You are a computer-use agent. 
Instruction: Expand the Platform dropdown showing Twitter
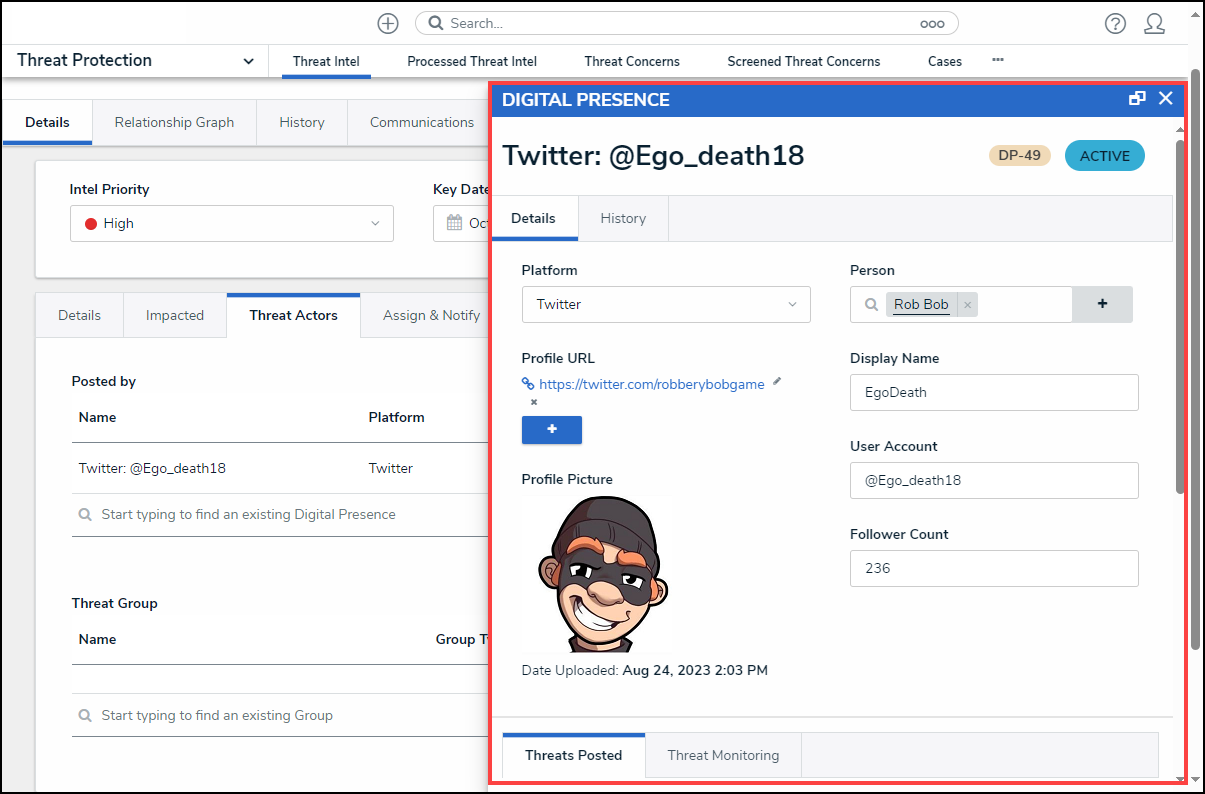[x=666, y=304]
